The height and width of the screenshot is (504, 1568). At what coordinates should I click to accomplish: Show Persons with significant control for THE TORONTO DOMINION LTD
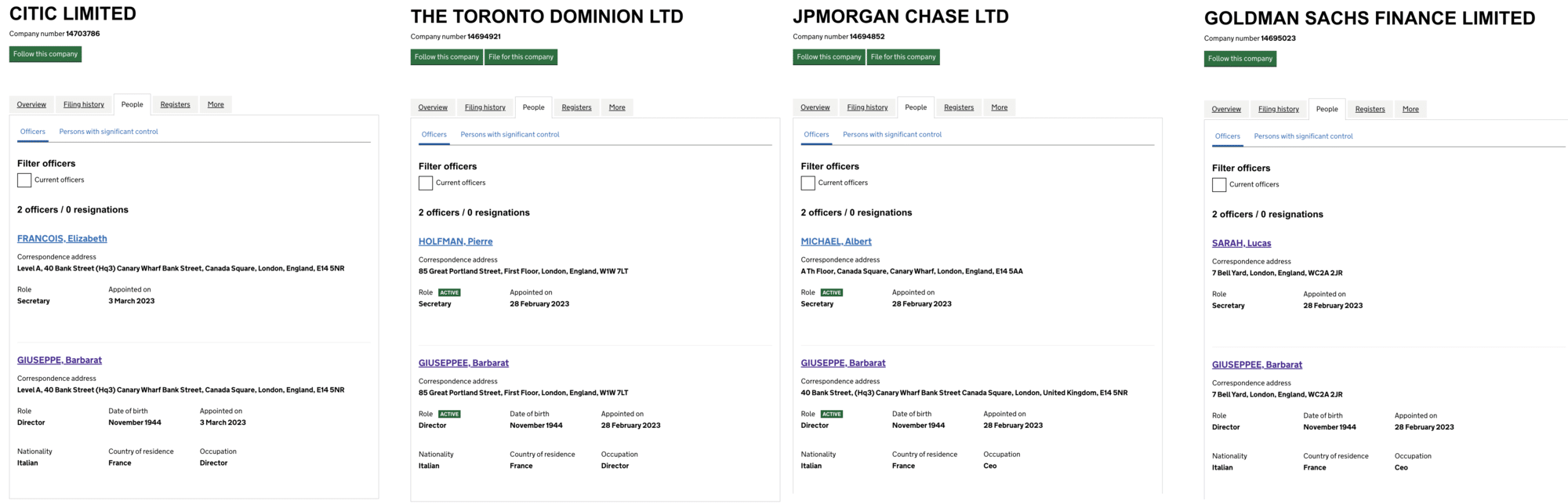tap(510, 135)
